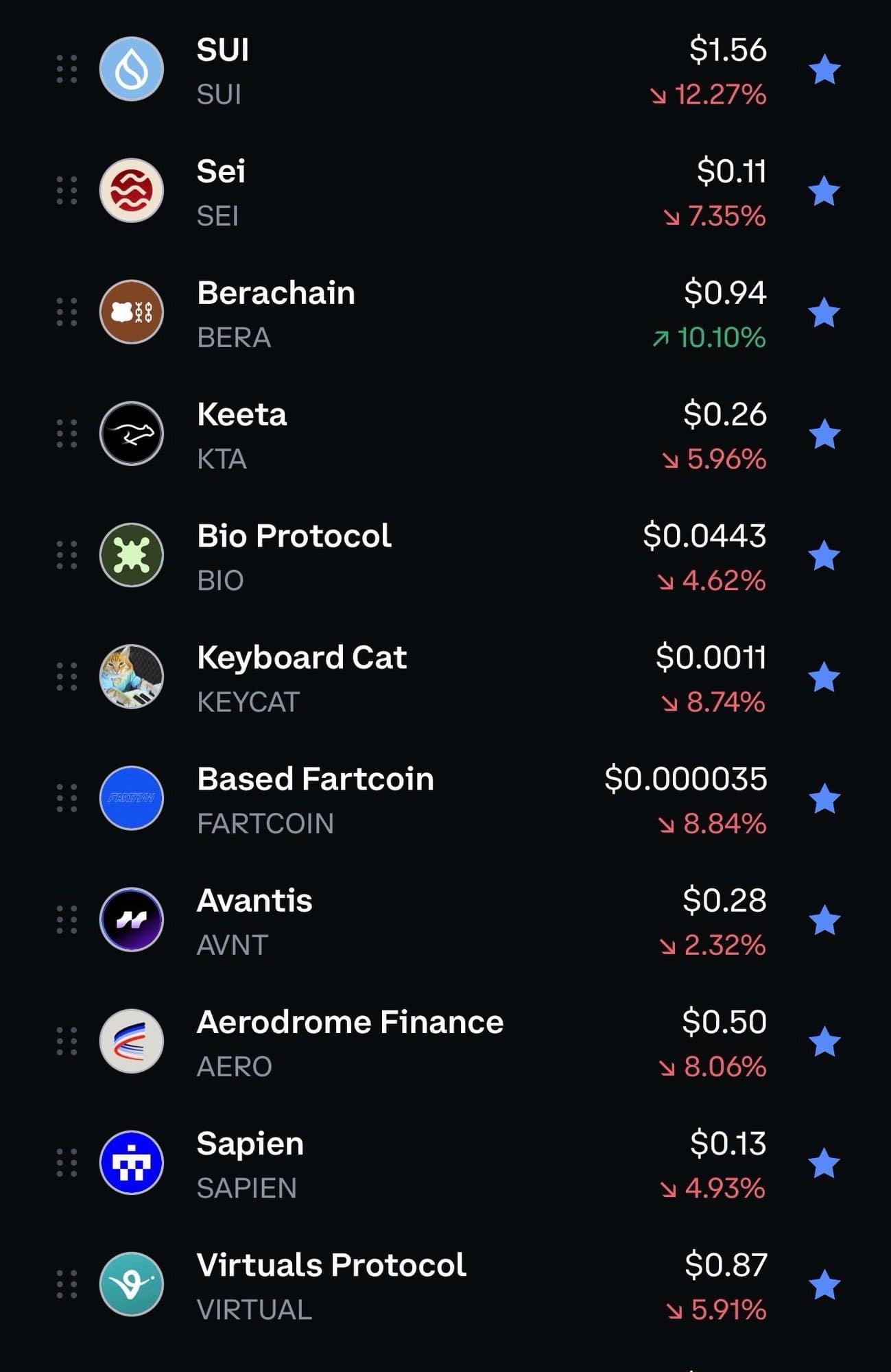Tap Avantis 2.32% price change
The image size is (891, 1372).
pos(713,945)
